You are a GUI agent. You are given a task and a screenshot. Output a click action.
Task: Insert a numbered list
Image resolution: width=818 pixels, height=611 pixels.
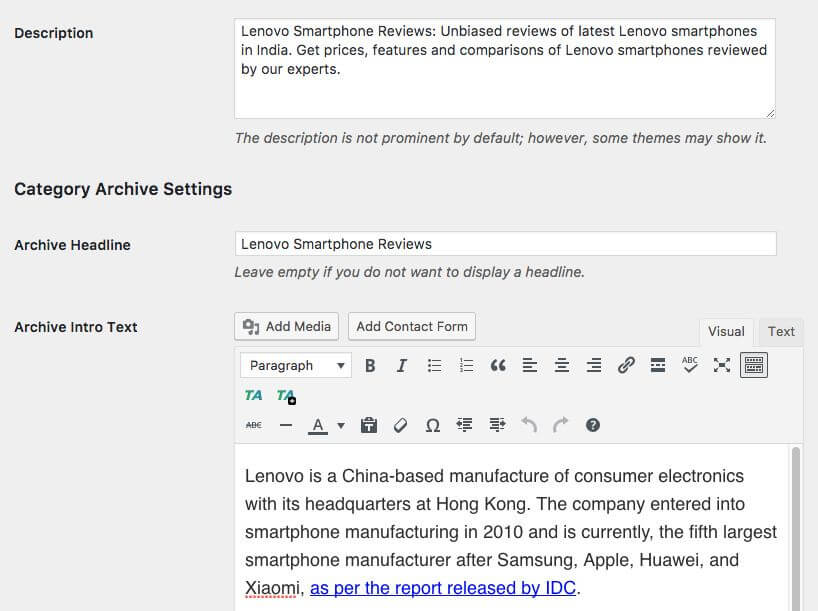tap(466, 366)
